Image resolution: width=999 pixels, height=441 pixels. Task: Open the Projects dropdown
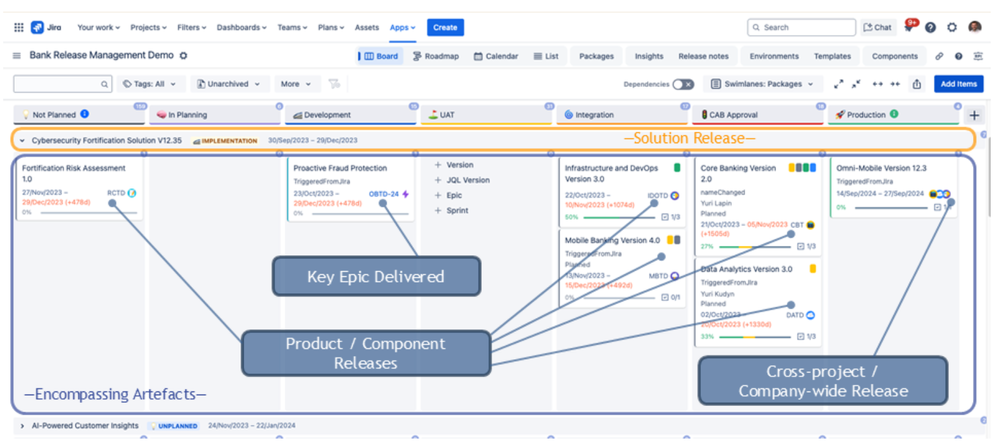pyautogui.click(x=148, y=27)
